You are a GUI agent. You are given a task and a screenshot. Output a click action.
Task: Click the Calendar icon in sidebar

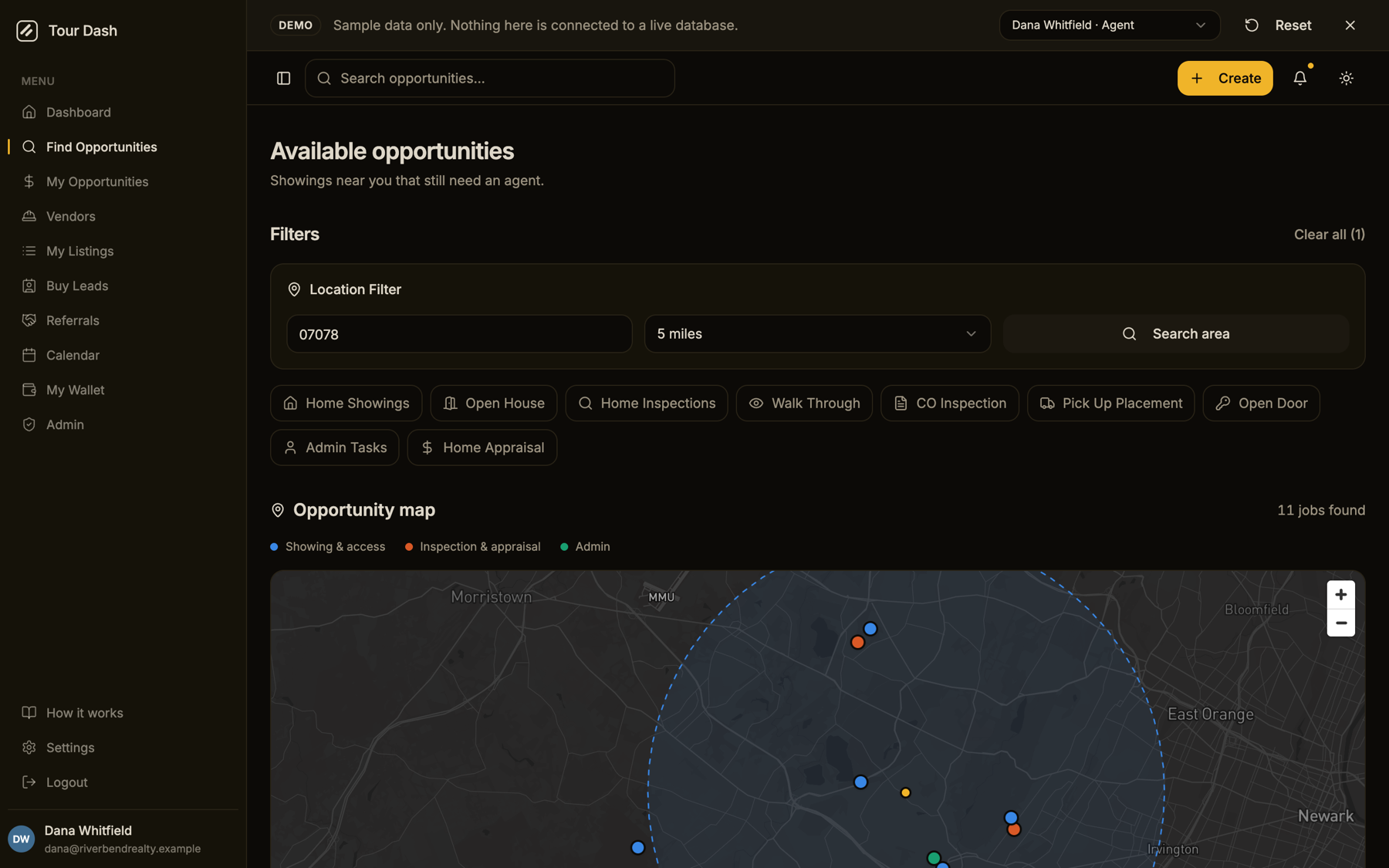(x=29, y=355)
